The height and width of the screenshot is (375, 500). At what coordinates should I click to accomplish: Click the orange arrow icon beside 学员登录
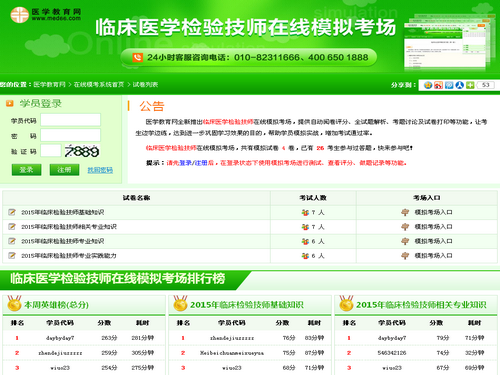click(x=10, y=103)
